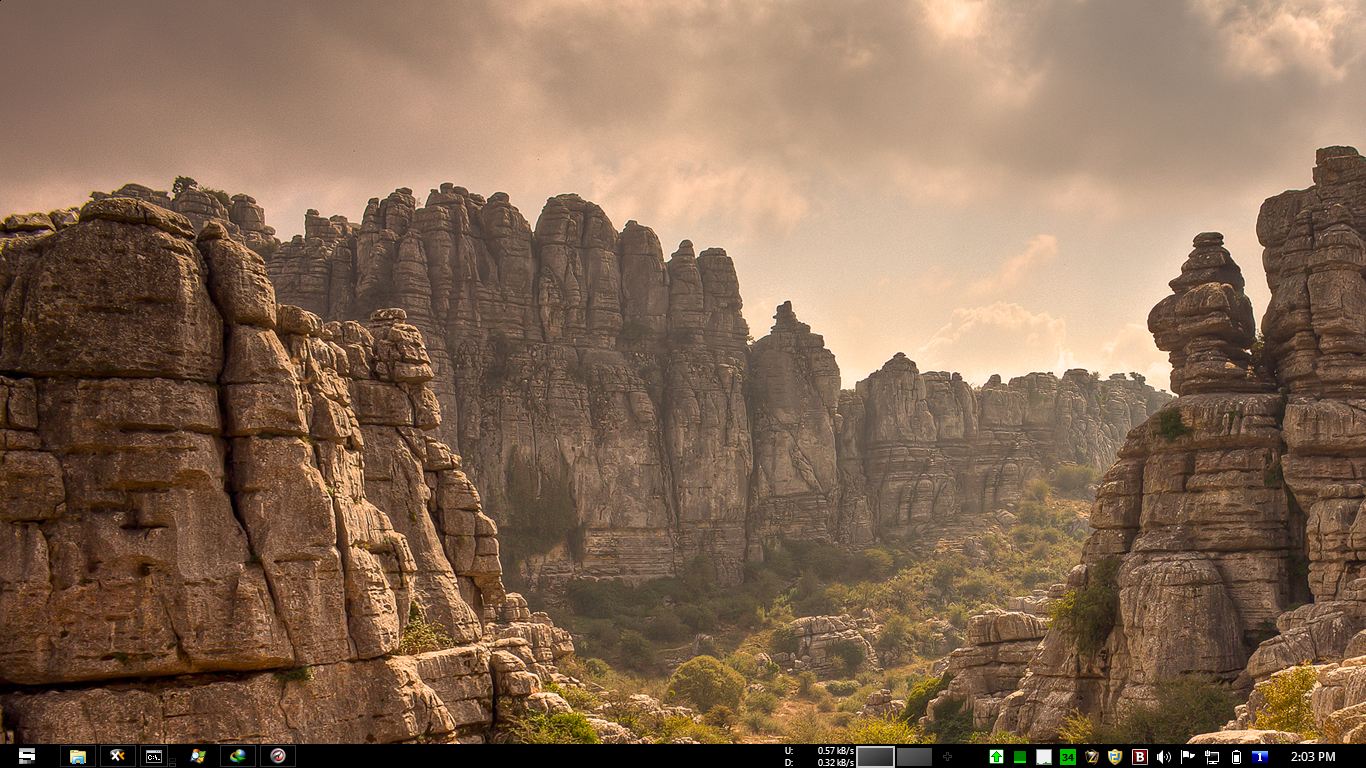Open the globe with green arrow app
This screenshot has height=768, width=1366.
pos(238,756)
